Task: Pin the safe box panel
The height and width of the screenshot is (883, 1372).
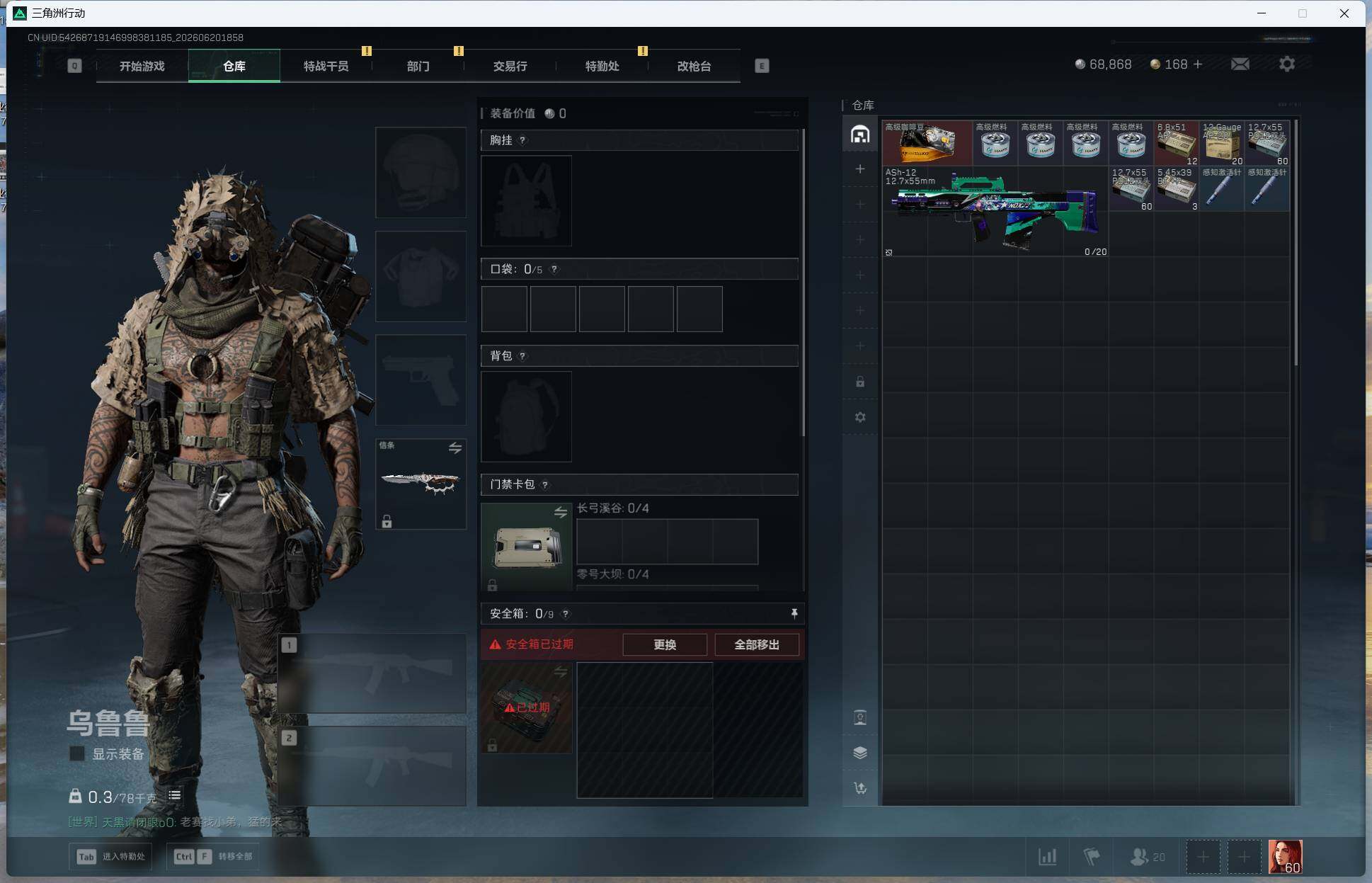Action: pyautogui.click(x=794, y=613)
